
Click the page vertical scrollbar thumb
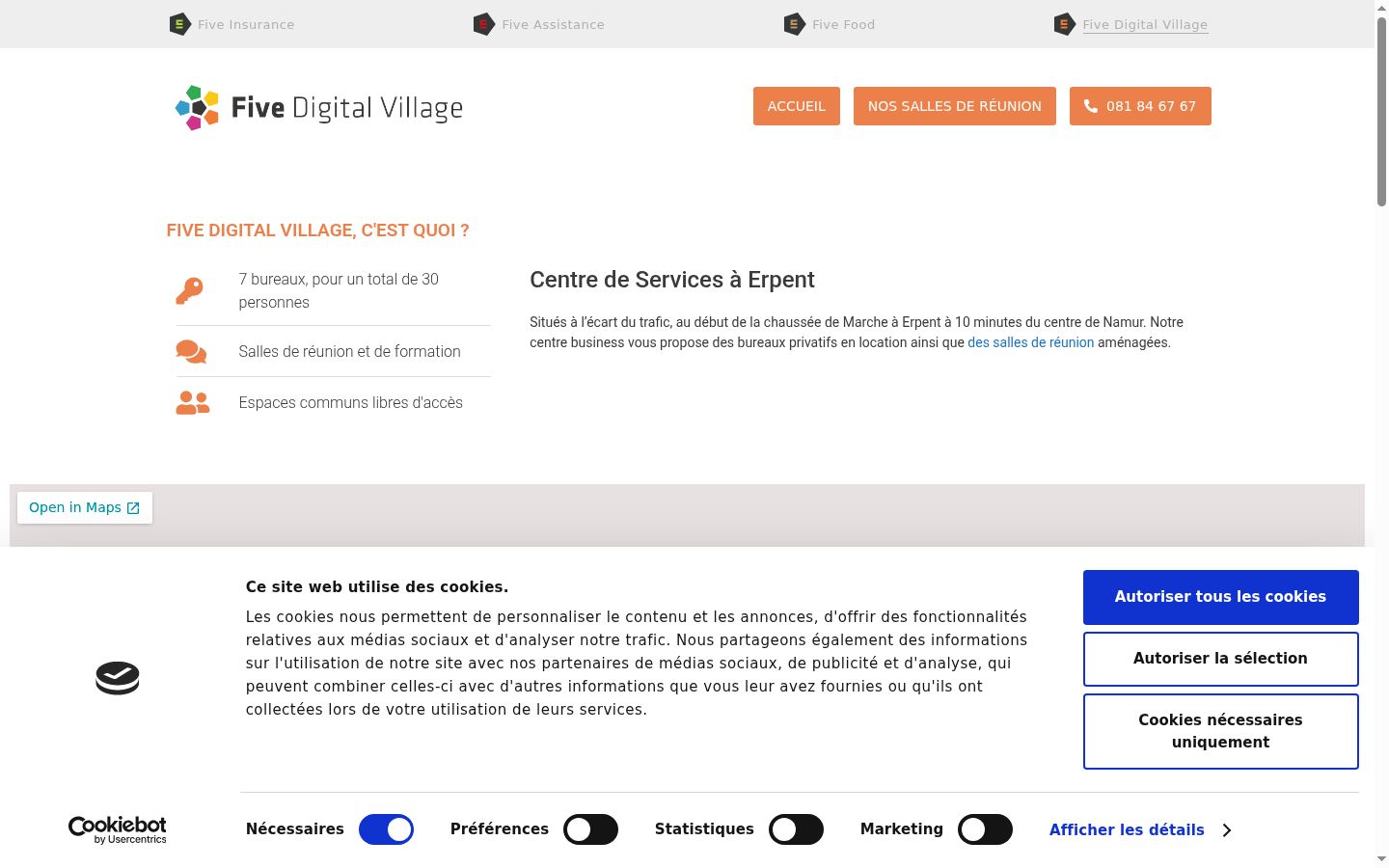pyautogui.click(x=1381, y=111)
